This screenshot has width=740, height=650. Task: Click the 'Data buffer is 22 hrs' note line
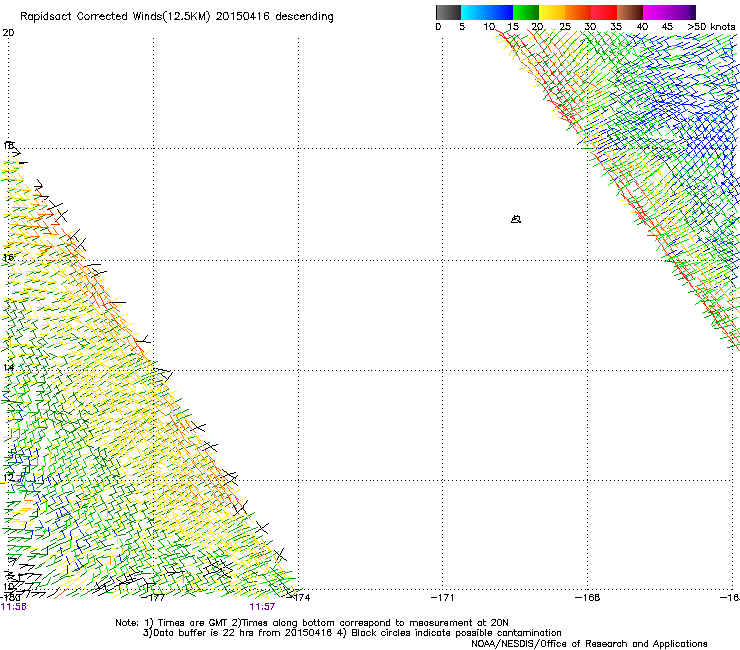tap(352, 633)
